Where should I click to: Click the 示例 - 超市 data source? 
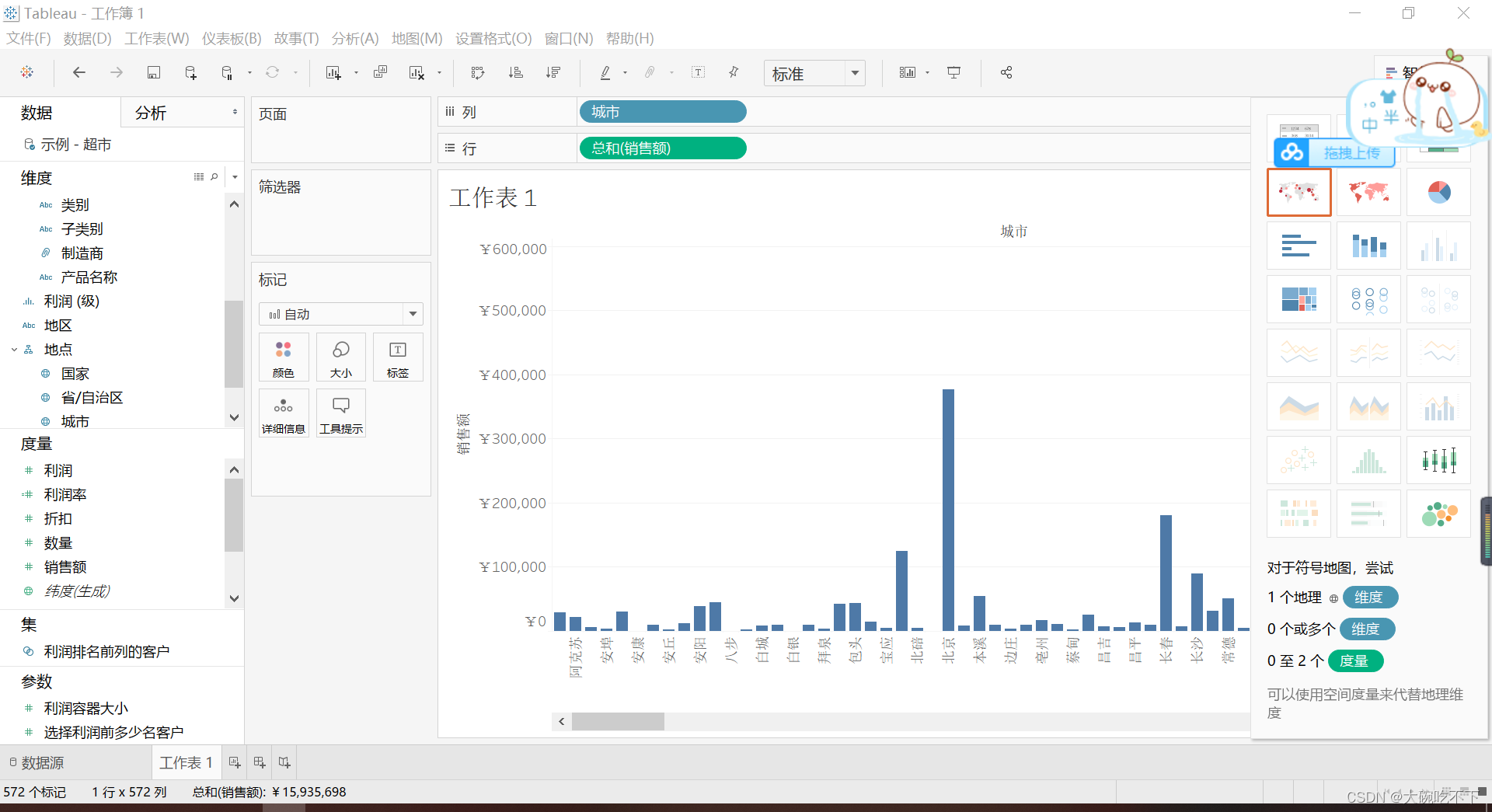pyautogui.click(x=75, y=145)
